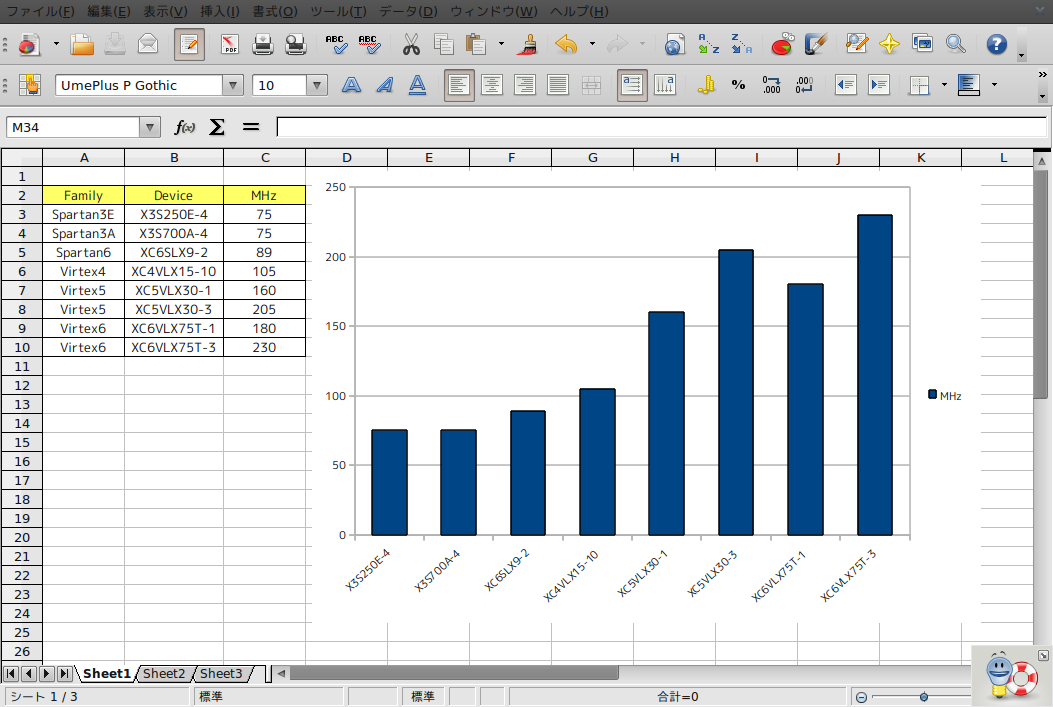Send document as e-mail
Viewport: 1053px width, 707px height.
(148, 45)
